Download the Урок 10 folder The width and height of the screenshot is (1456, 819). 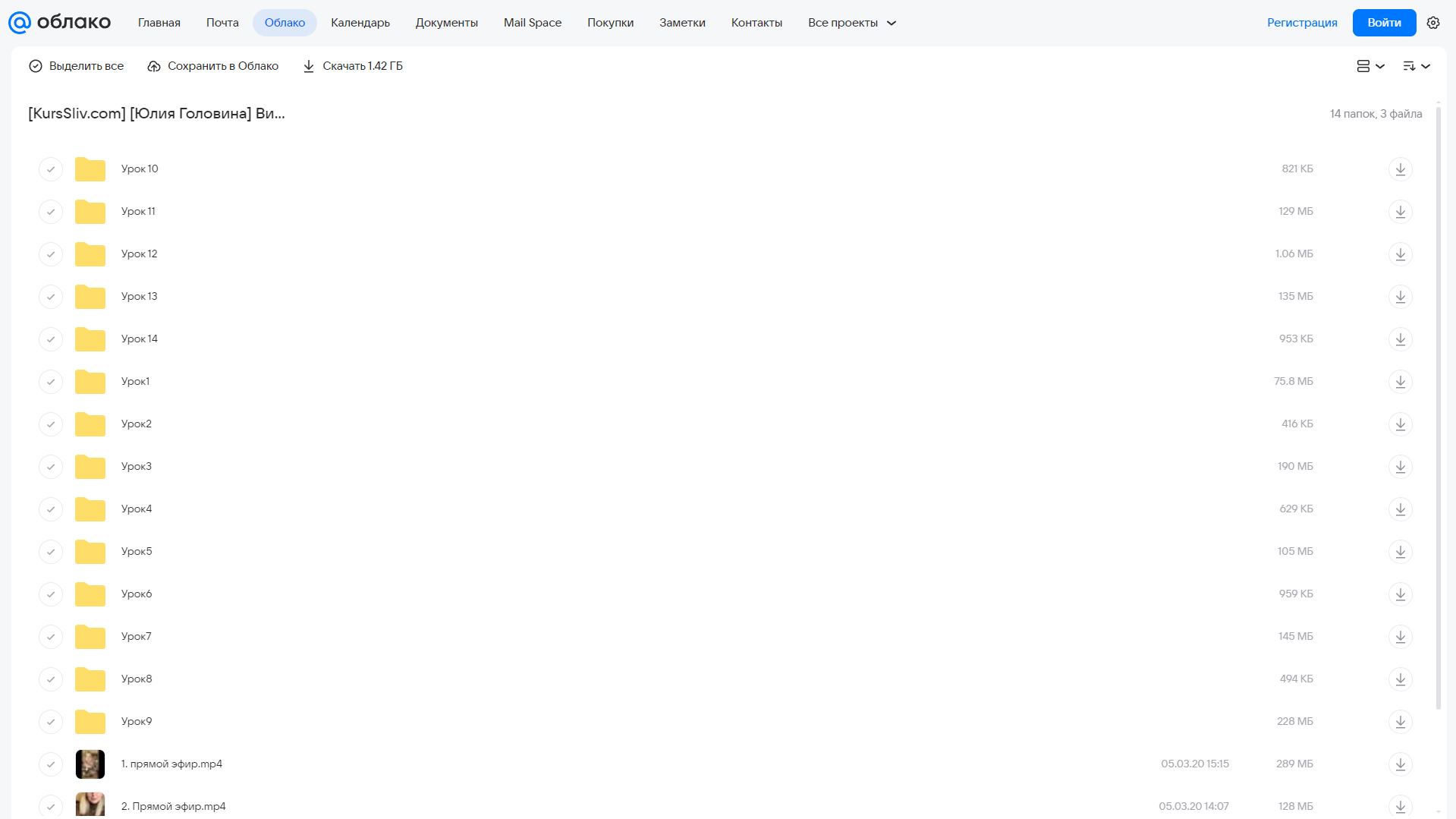1401,169
